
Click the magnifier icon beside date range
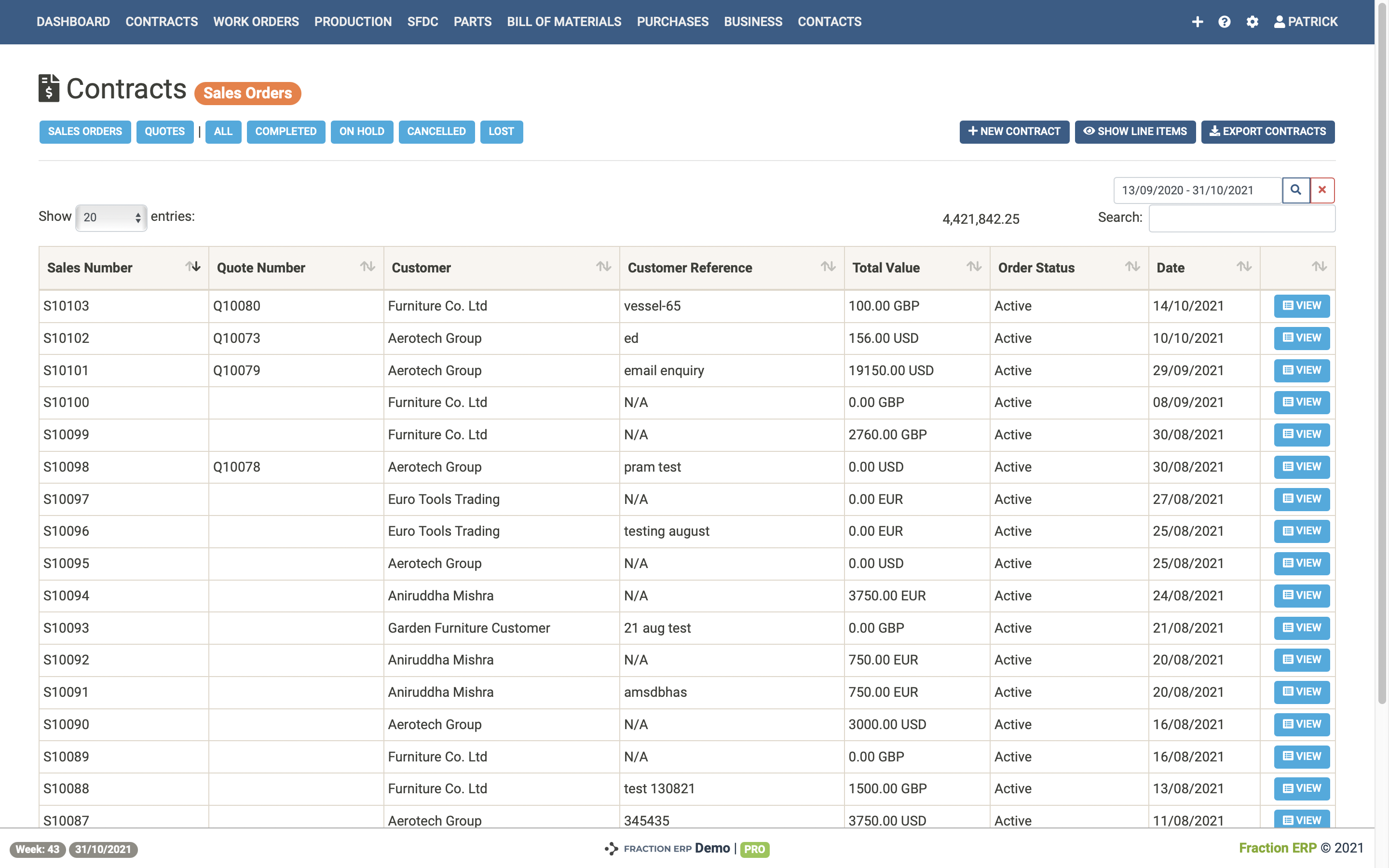[1295, 190]
